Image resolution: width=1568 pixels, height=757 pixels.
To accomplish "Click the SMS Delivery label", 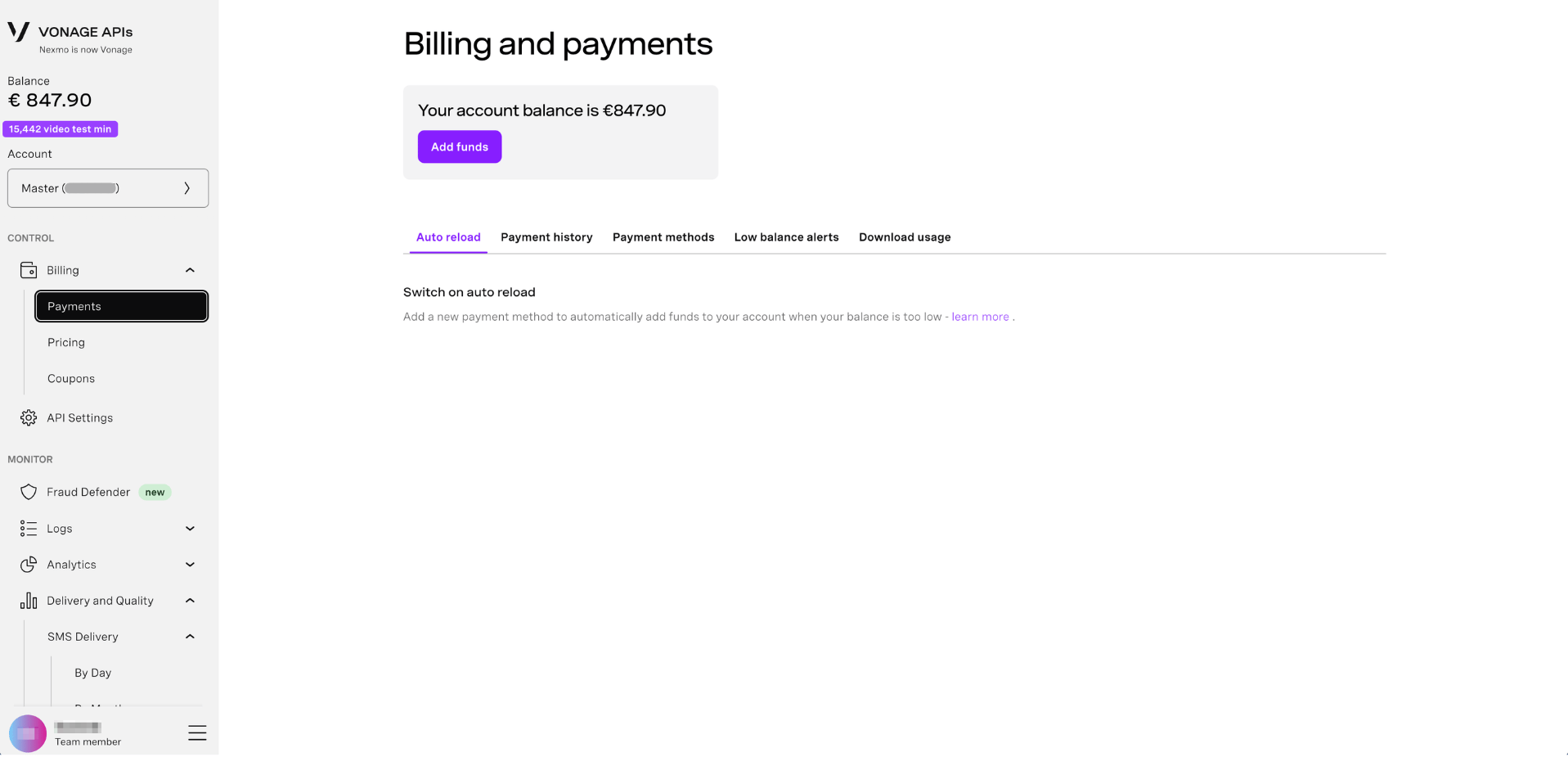I will [83, 637].
